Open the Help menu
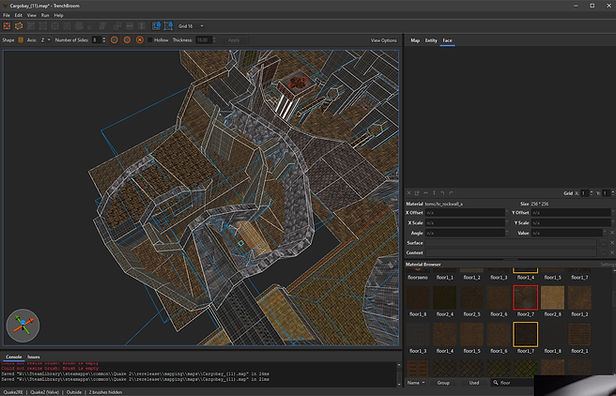Viewport: 616px width, 396px height. (x=59, y=15)
